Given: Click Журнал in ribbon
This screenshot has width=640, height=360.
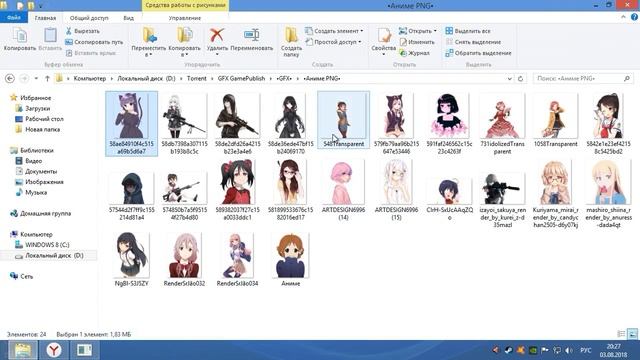Looking at the screenshot, I should tap(414, 53).
